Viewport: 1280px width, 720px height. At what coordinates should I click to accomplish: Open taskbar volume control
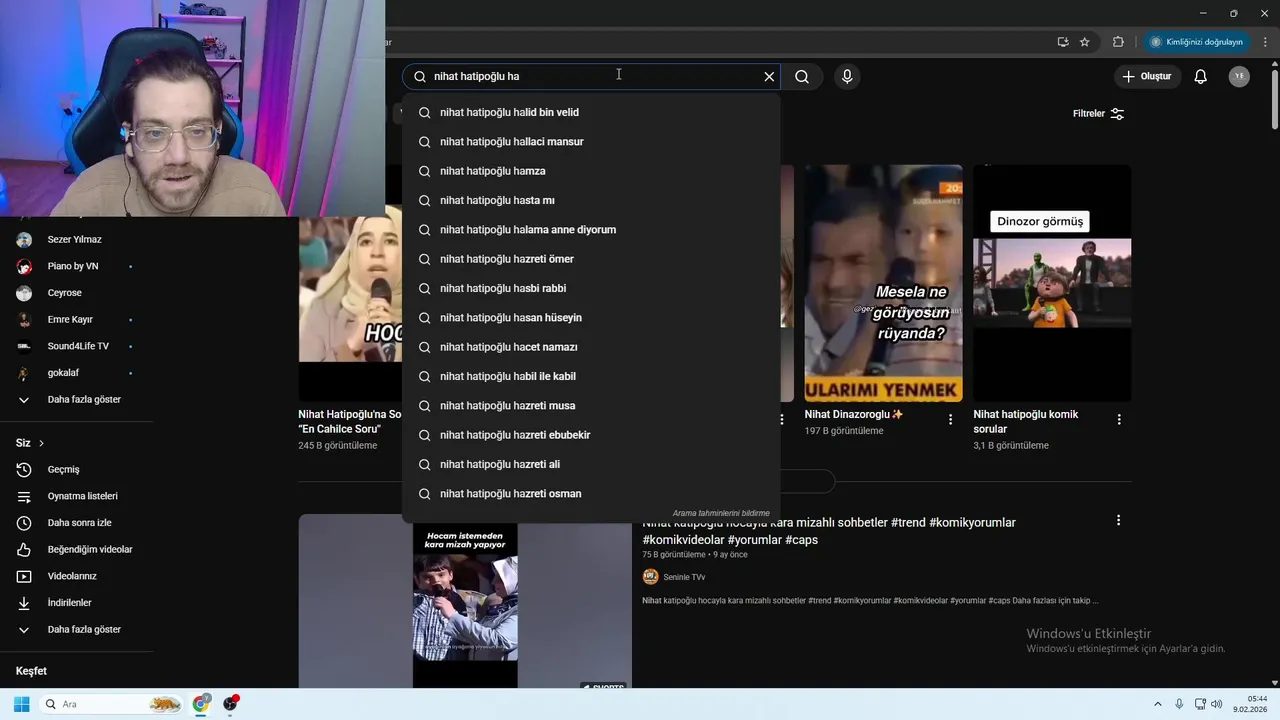1217,704
